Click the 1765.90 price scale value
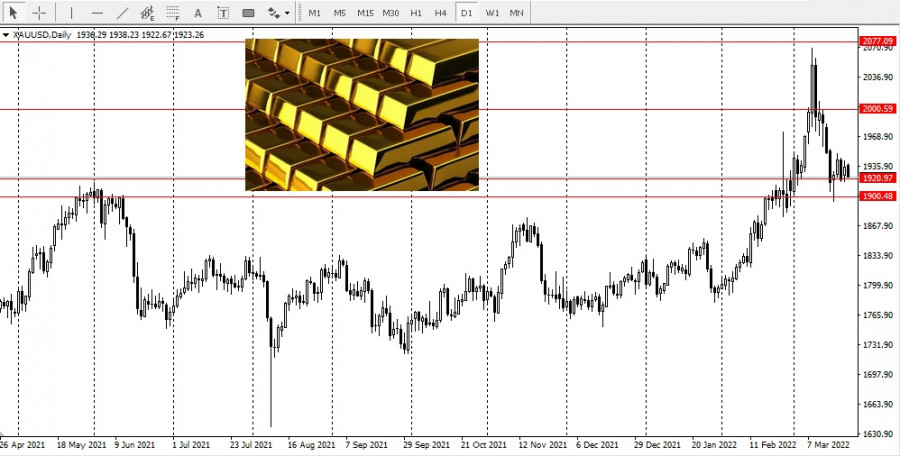 tap(878, 315)
